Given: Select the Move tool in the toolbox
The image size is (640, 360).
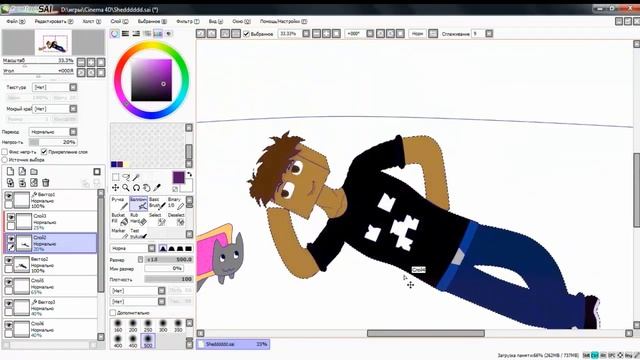Looking at the screenshot, I should point(116,187).
